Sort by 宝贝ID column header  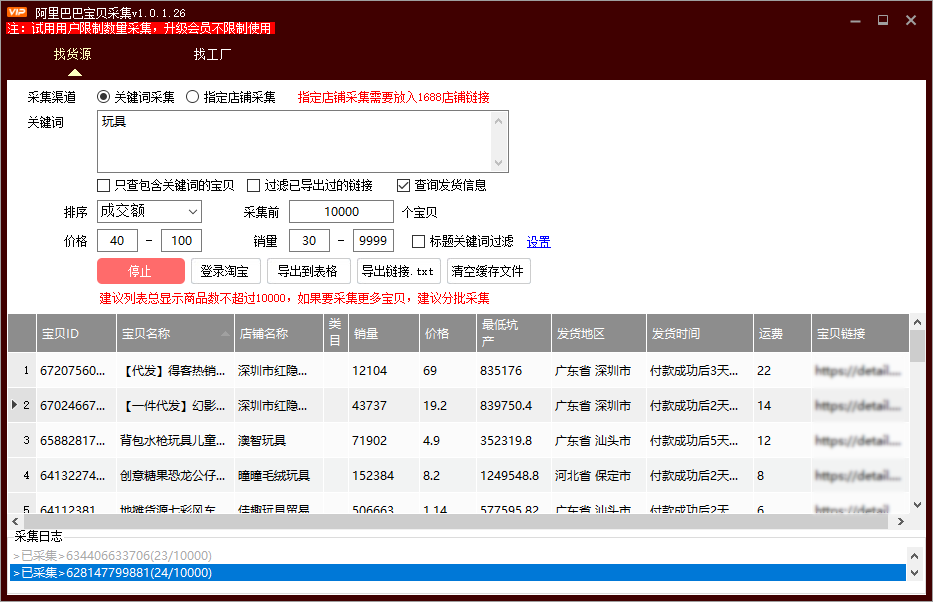pyautogui.click(x=76, y=333)
